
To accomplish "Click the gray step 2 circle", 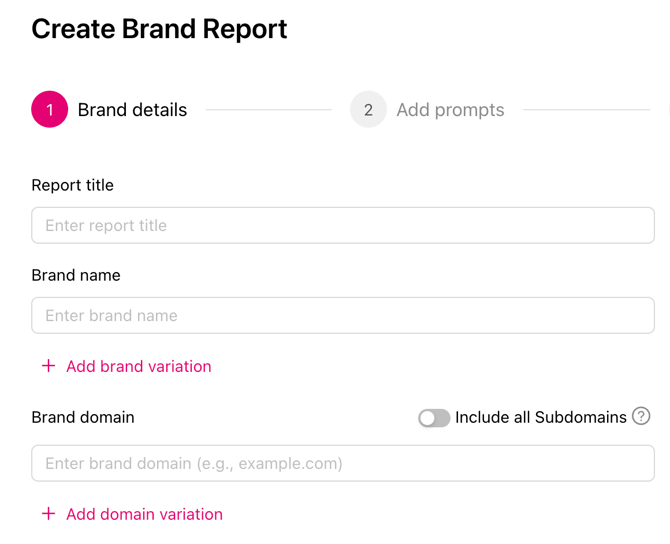I will pyautogui.click(x=368, y=110).
